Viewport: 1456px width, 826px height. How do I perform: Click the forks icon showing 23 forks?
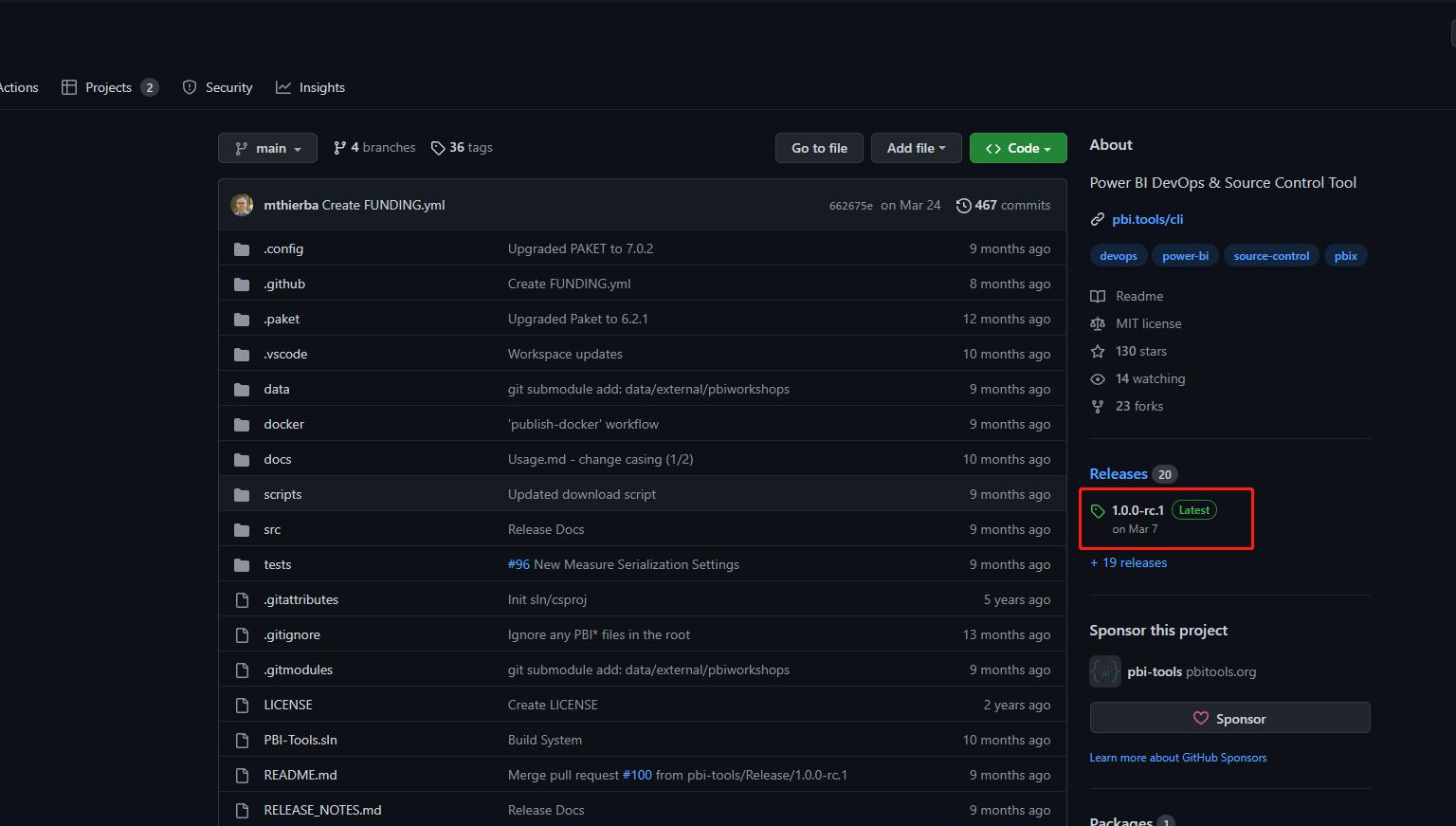click(1097, 406)
